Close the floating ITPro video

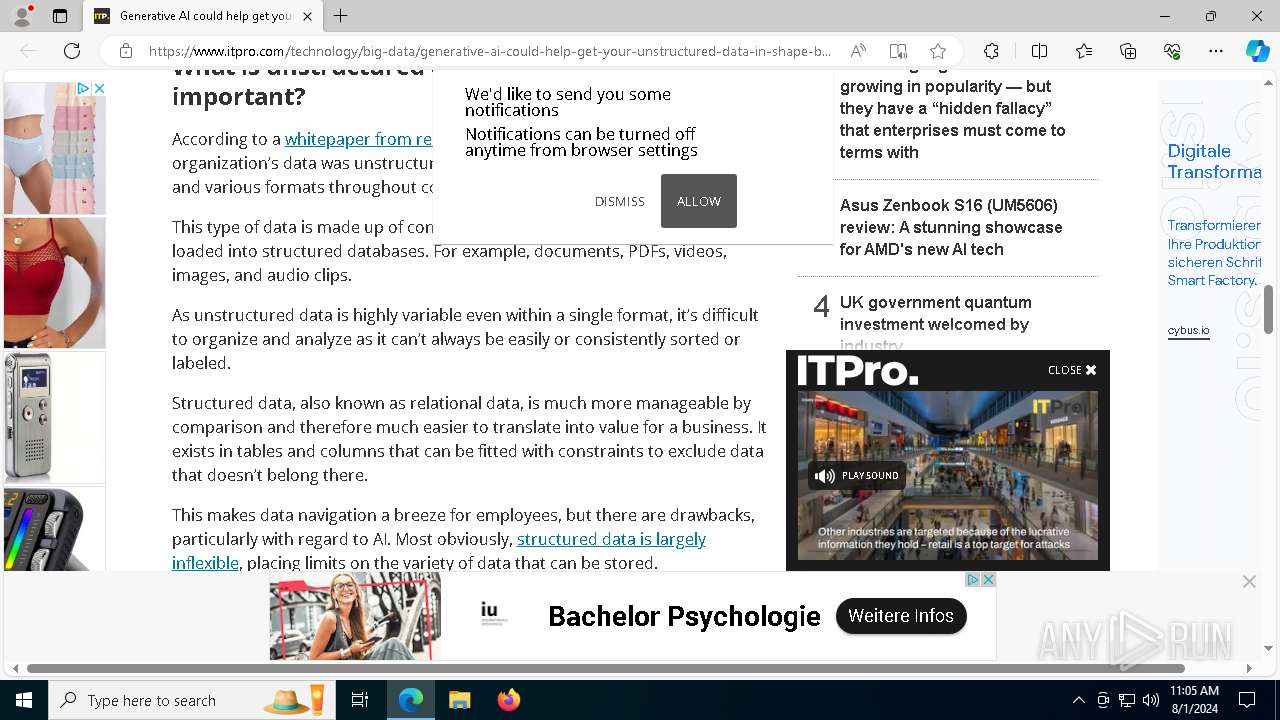pos(1072,370)
